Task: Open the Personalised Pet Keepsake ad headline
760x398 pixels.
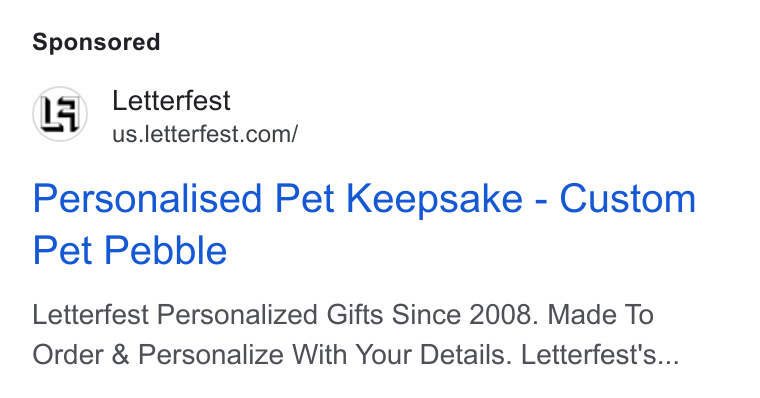Action: coord(364,224)
